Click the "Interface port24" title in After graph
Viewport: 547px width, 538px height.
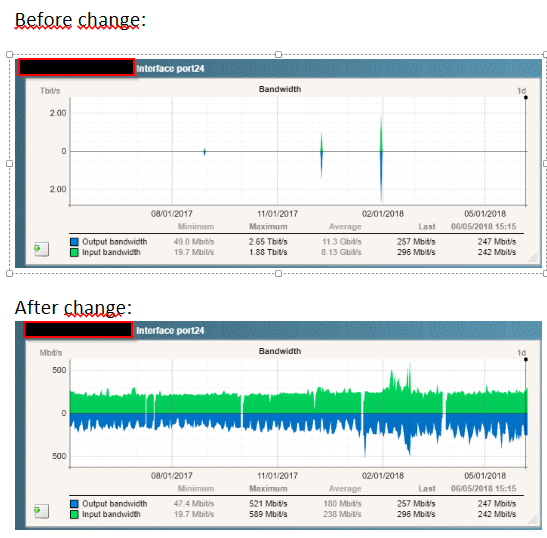(170, 331)
